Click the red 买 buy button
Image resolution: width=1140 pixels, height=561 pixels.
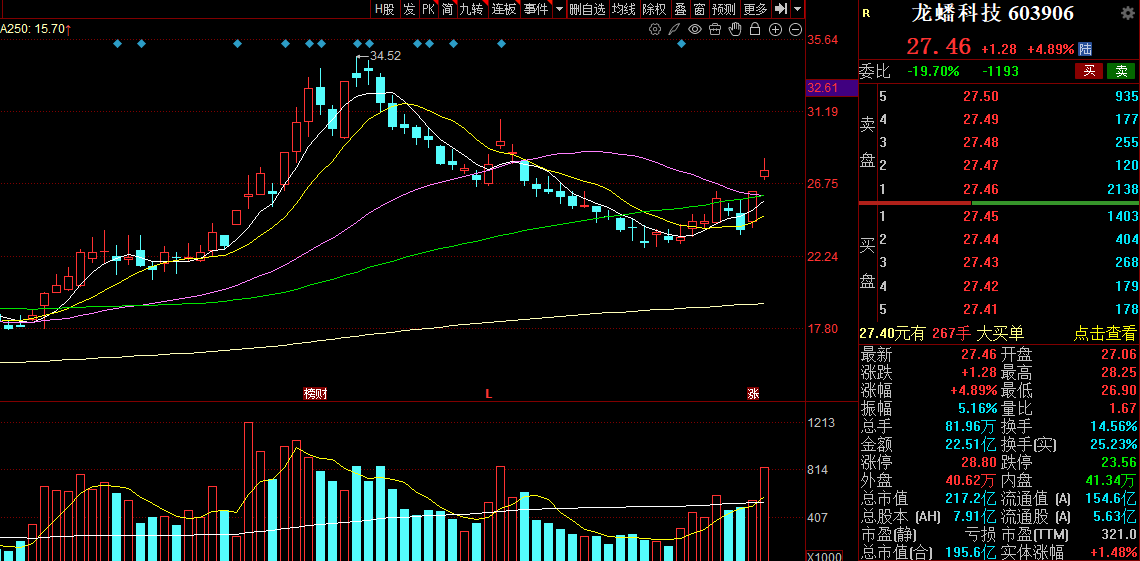(x=1089, y=70)
